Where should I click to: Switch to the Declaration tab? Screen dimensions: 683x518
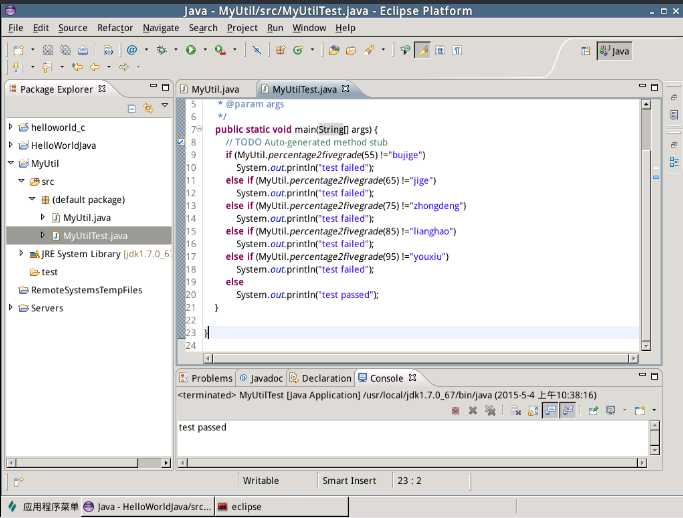321,378
